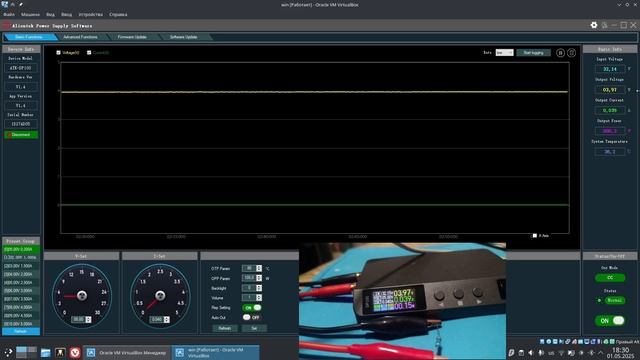This screenshot has height=360, width=640.
Task: Click the V-Set voltage dial knob
Action: [x=82, y=296]
